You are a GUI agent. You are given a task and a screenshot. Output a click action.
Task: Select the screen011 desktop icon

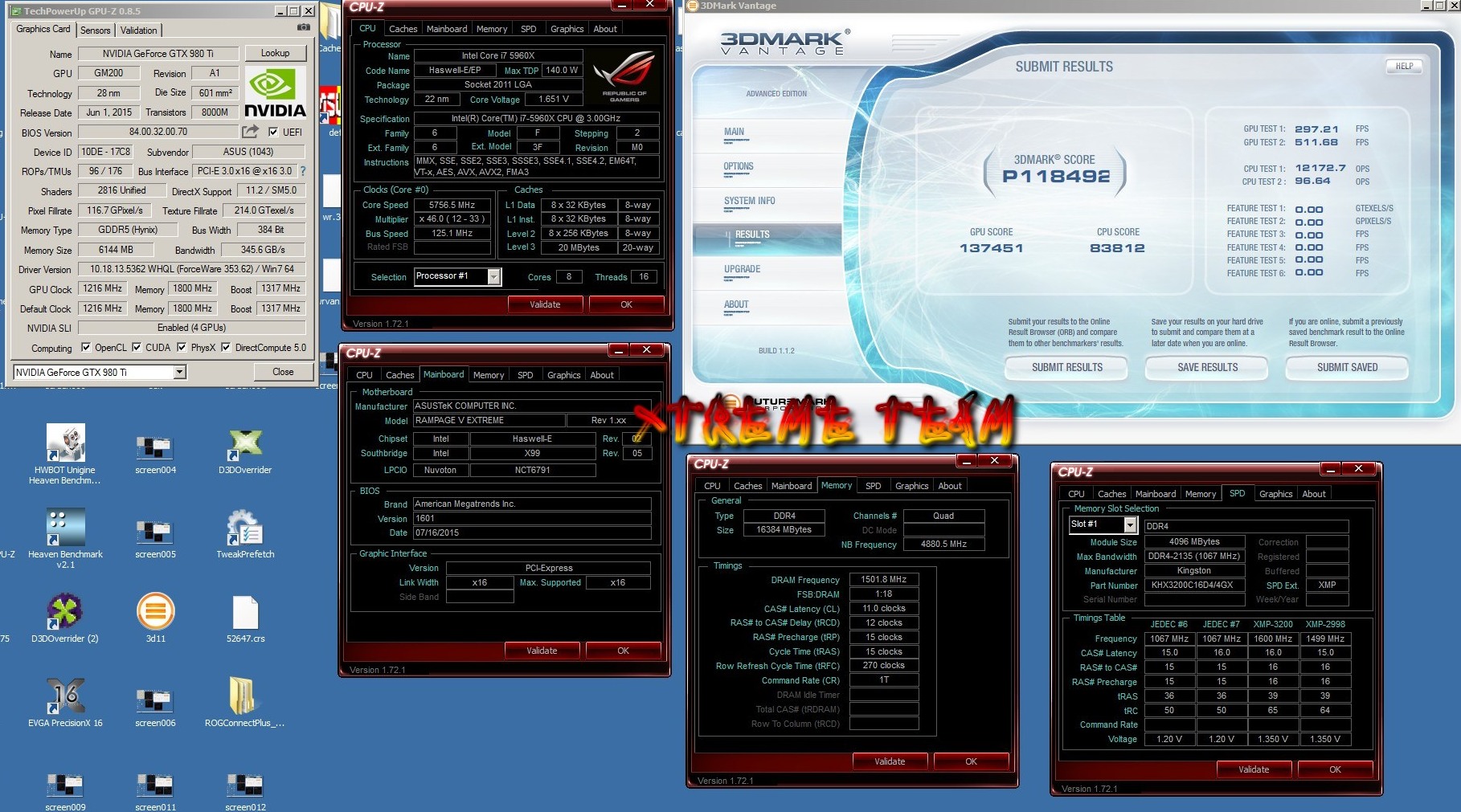(x=155, y=793)
